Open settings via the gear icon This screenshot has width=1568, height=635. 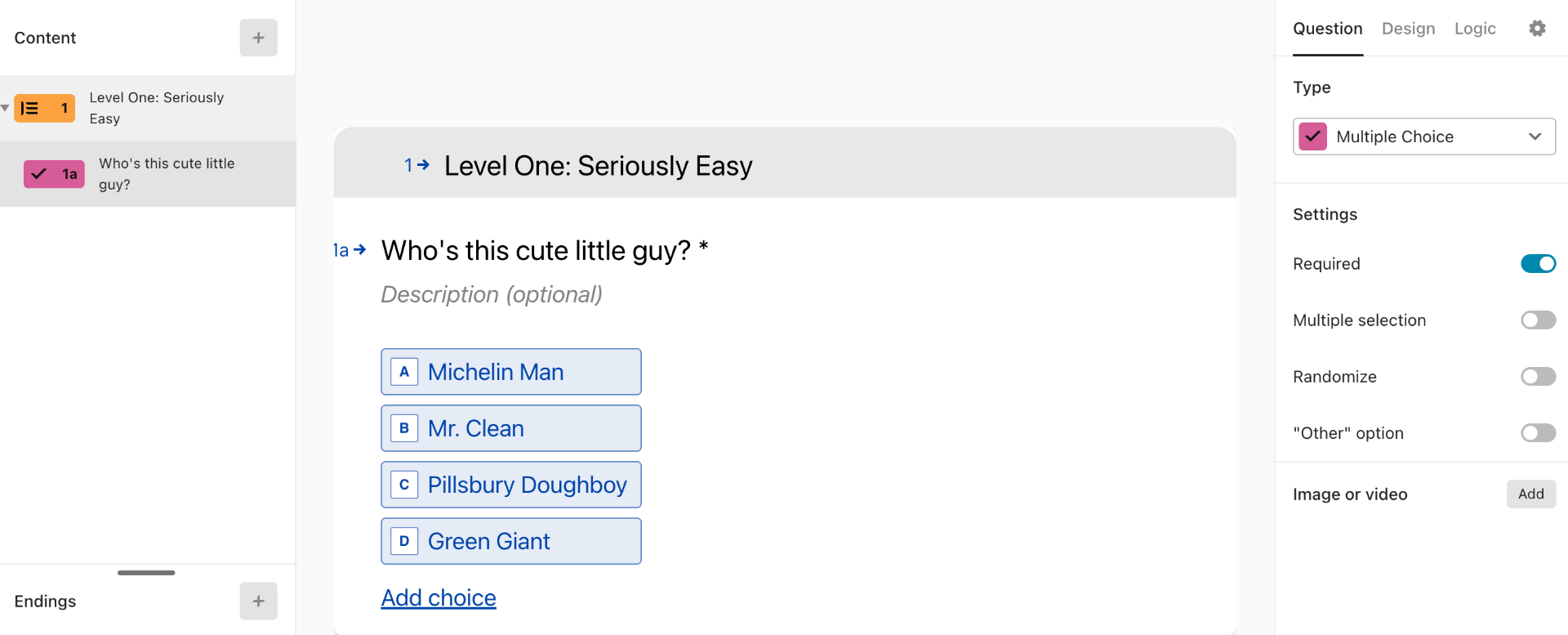pyautogui.click(x=1537, y=29)
